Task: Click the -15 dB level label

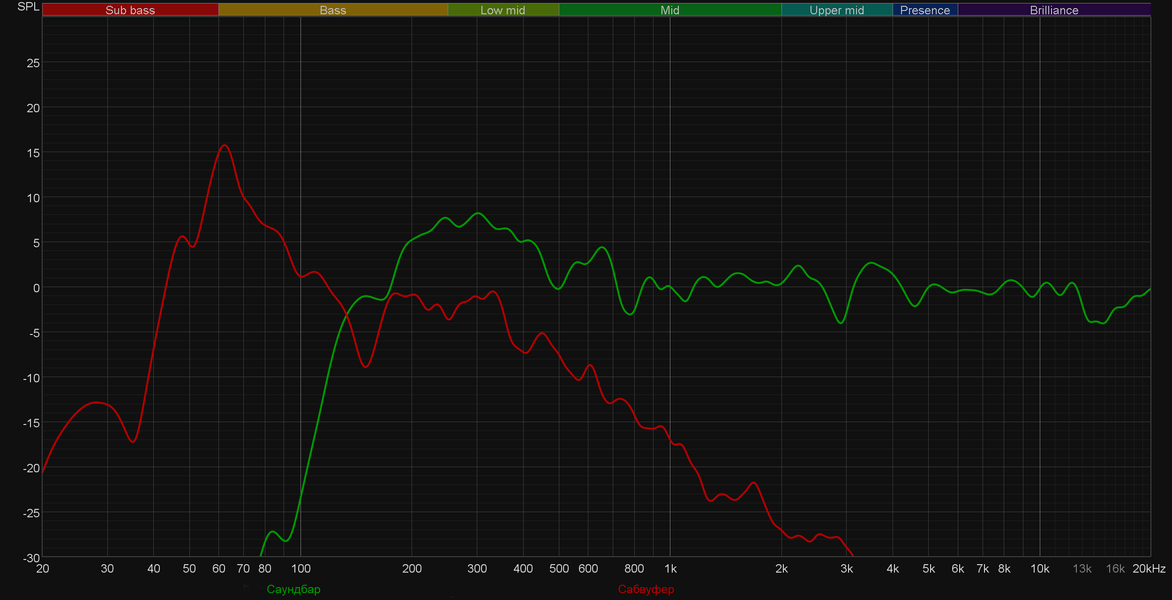Action: (x=30, y=423)
